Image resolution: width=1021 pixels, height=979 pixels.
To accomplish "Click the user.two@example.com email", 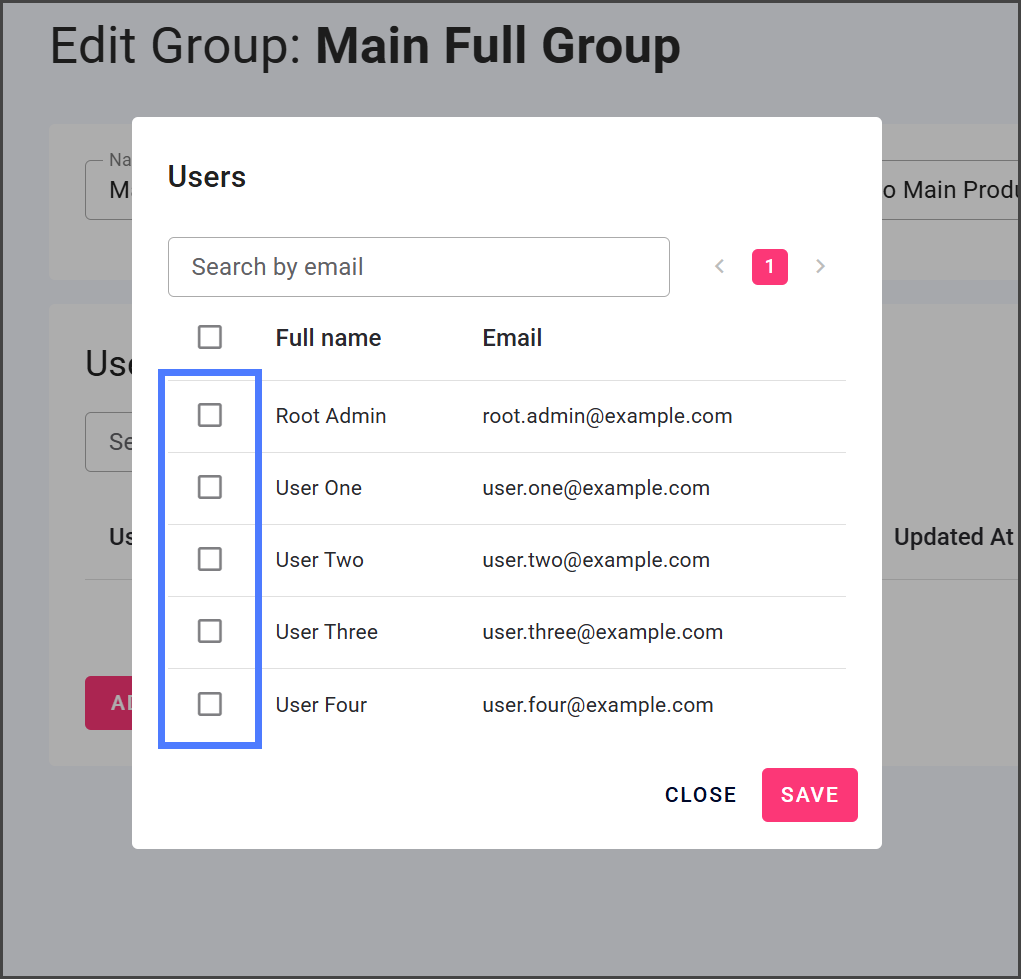I will (596, 560).
